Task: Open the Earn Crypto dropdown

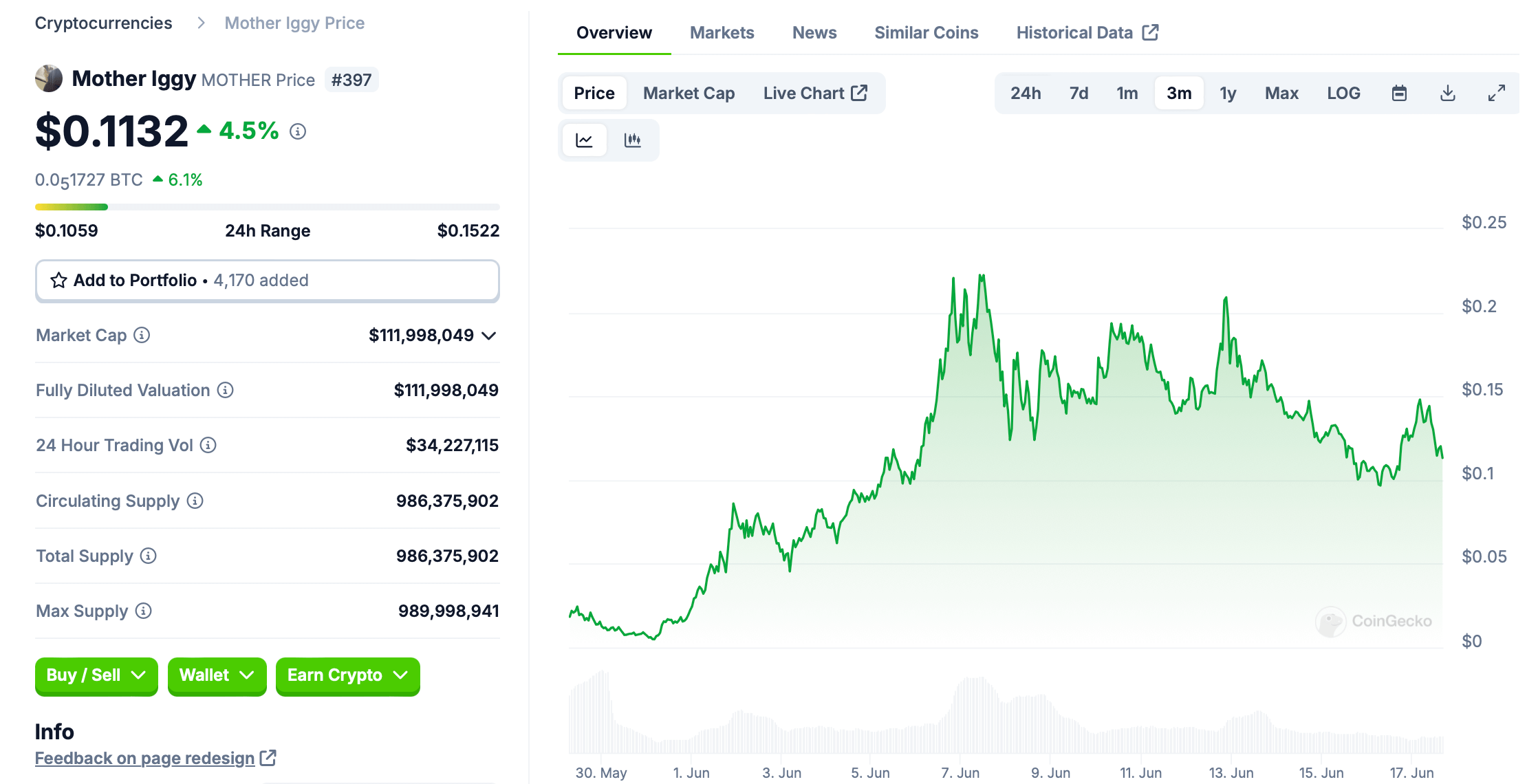Action: [x=347, y=675]
